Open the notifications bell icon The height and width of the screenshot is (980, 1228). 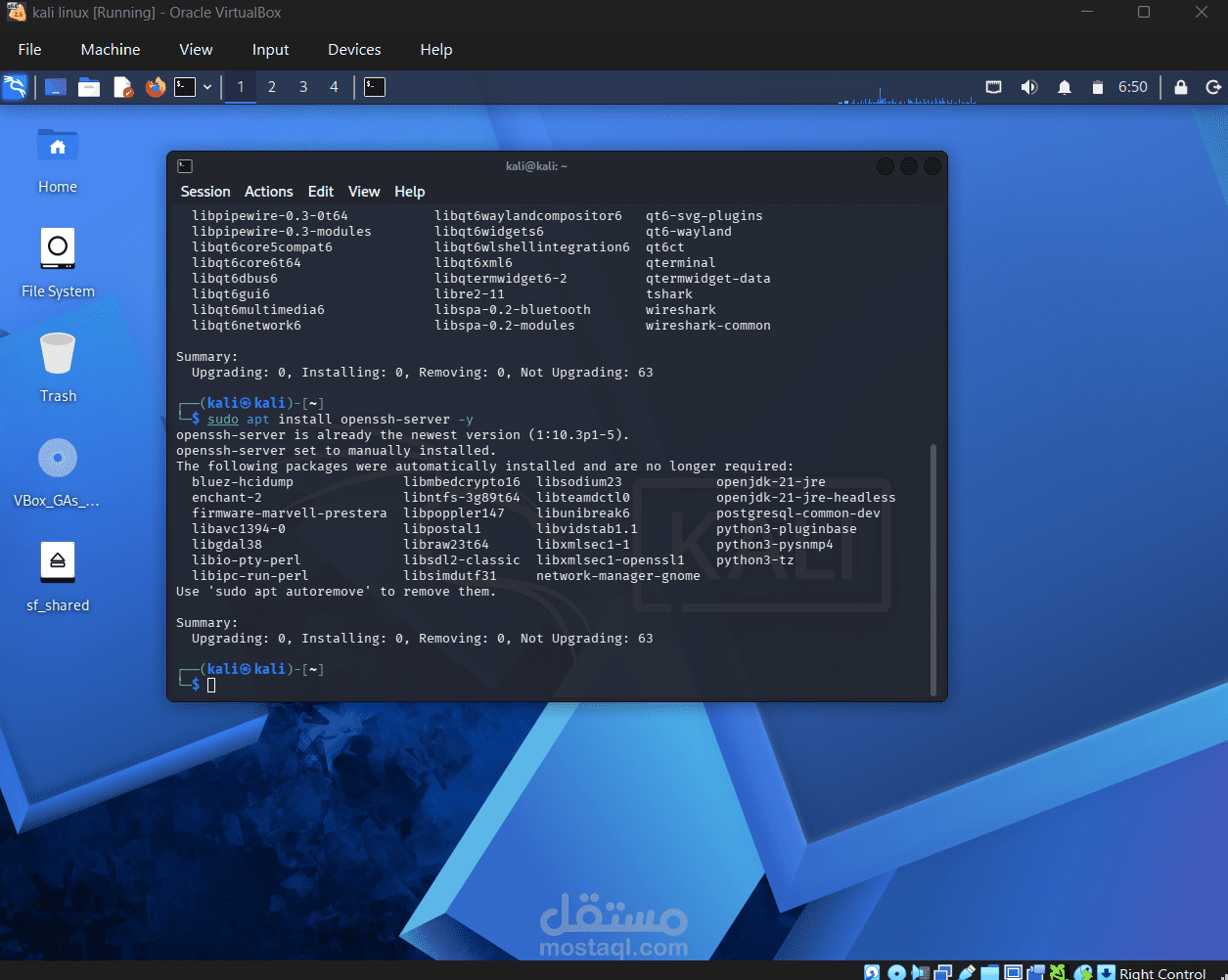1065,87
